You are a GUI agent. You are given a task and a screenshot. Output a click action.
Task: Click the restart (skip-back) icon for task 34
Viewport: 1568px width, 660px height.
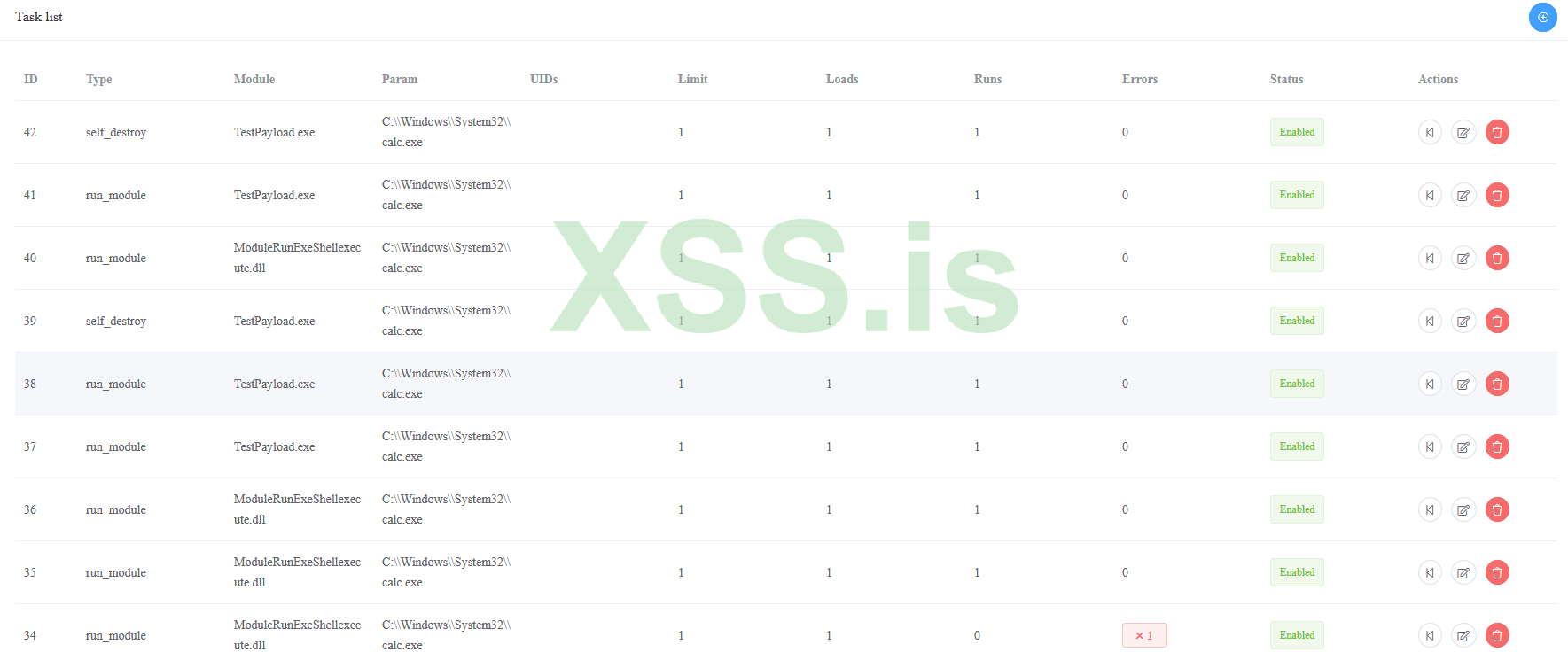tap(1430, 635)
